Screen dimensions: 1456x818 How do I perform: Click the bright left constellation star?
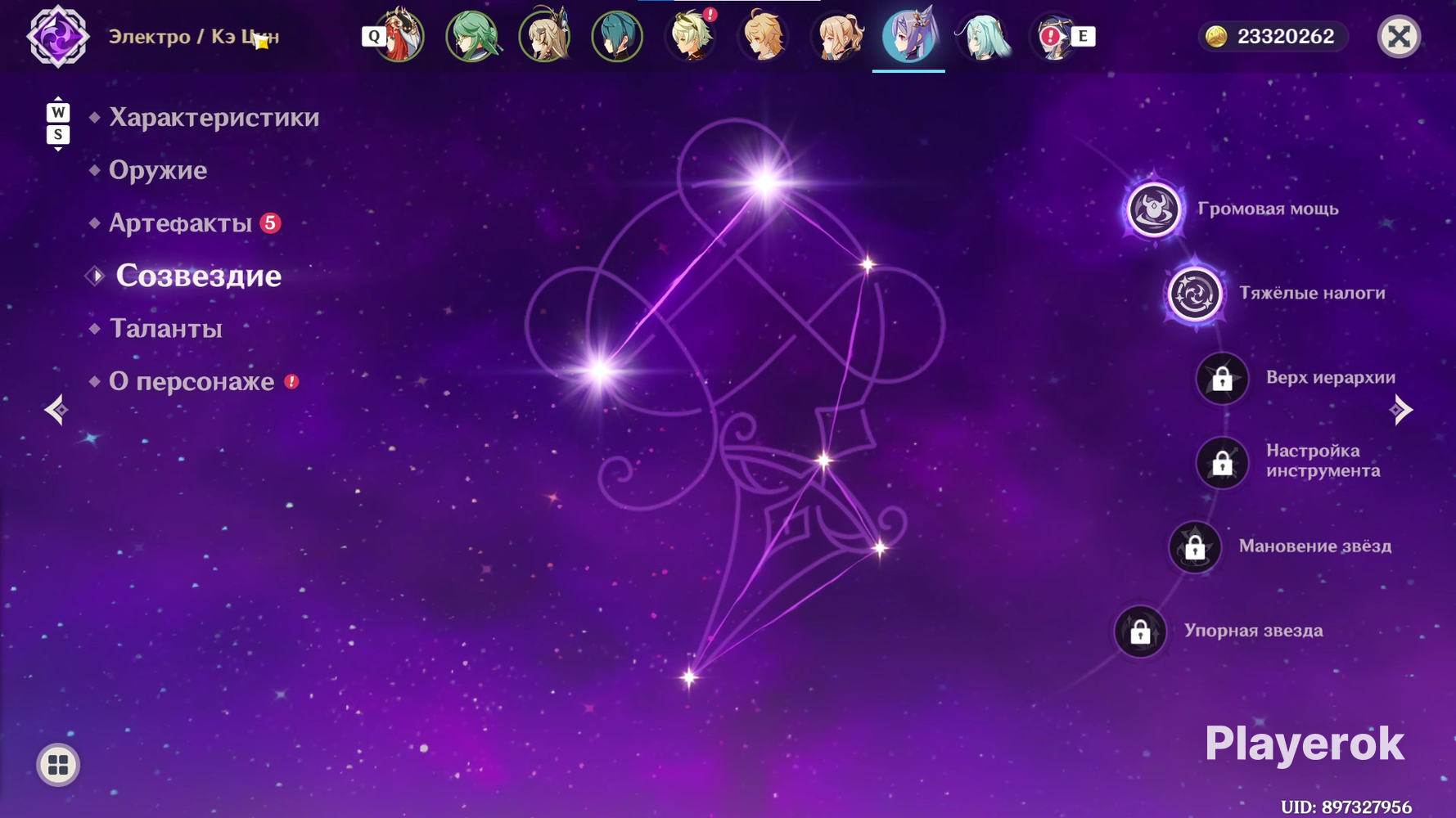click(600, 372)
